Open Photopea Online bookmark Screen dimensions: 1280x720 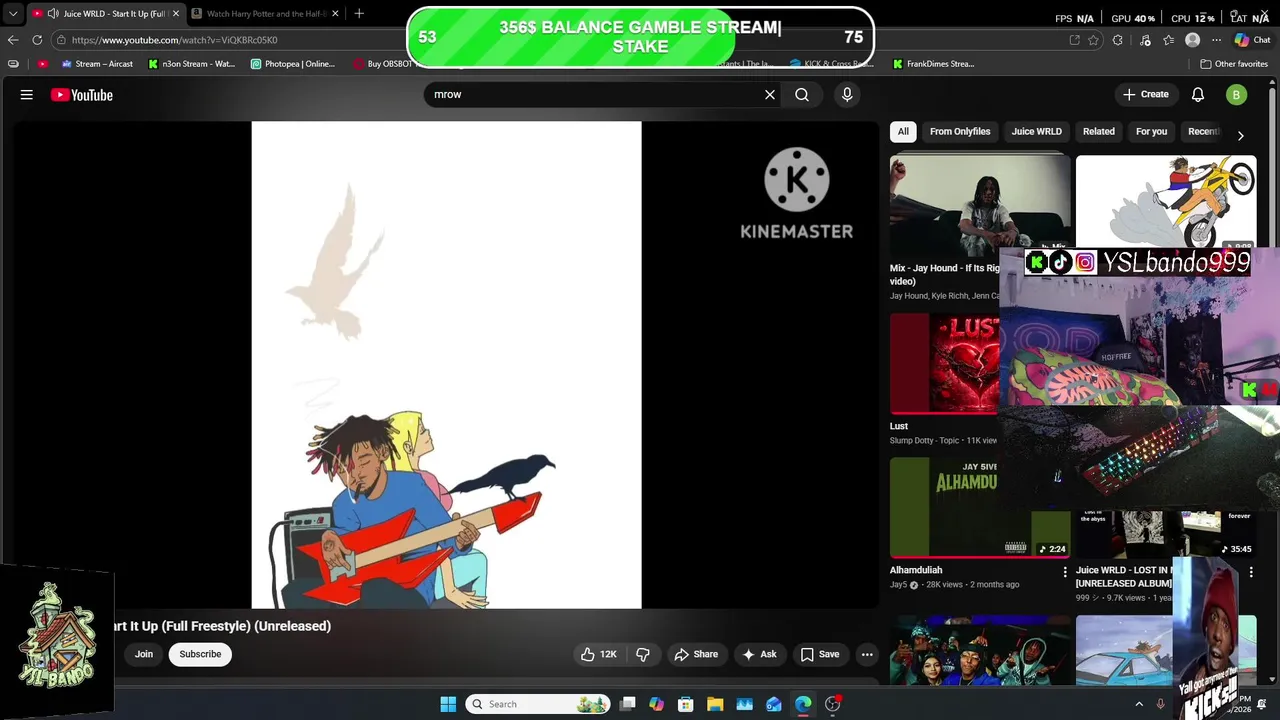pos(293,64)
